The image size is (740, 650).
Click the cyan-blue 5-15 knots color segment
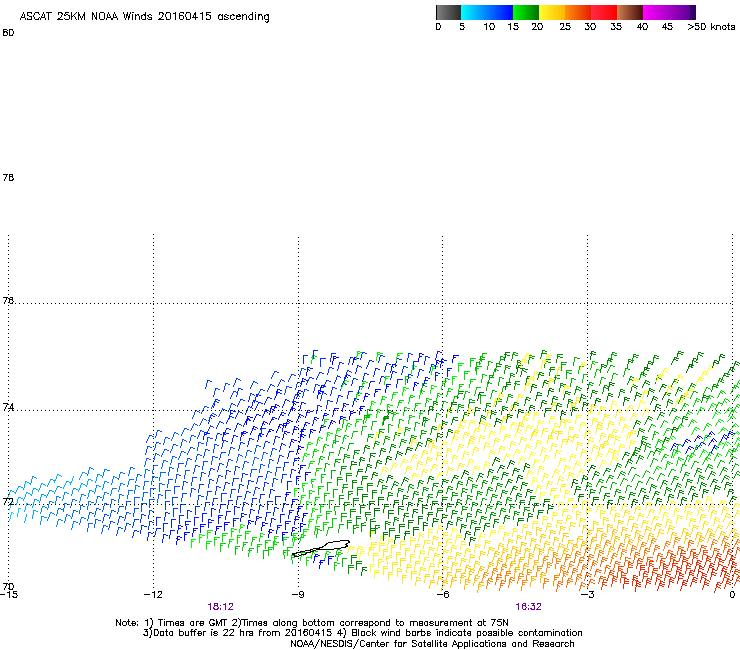tap(487, 12)
